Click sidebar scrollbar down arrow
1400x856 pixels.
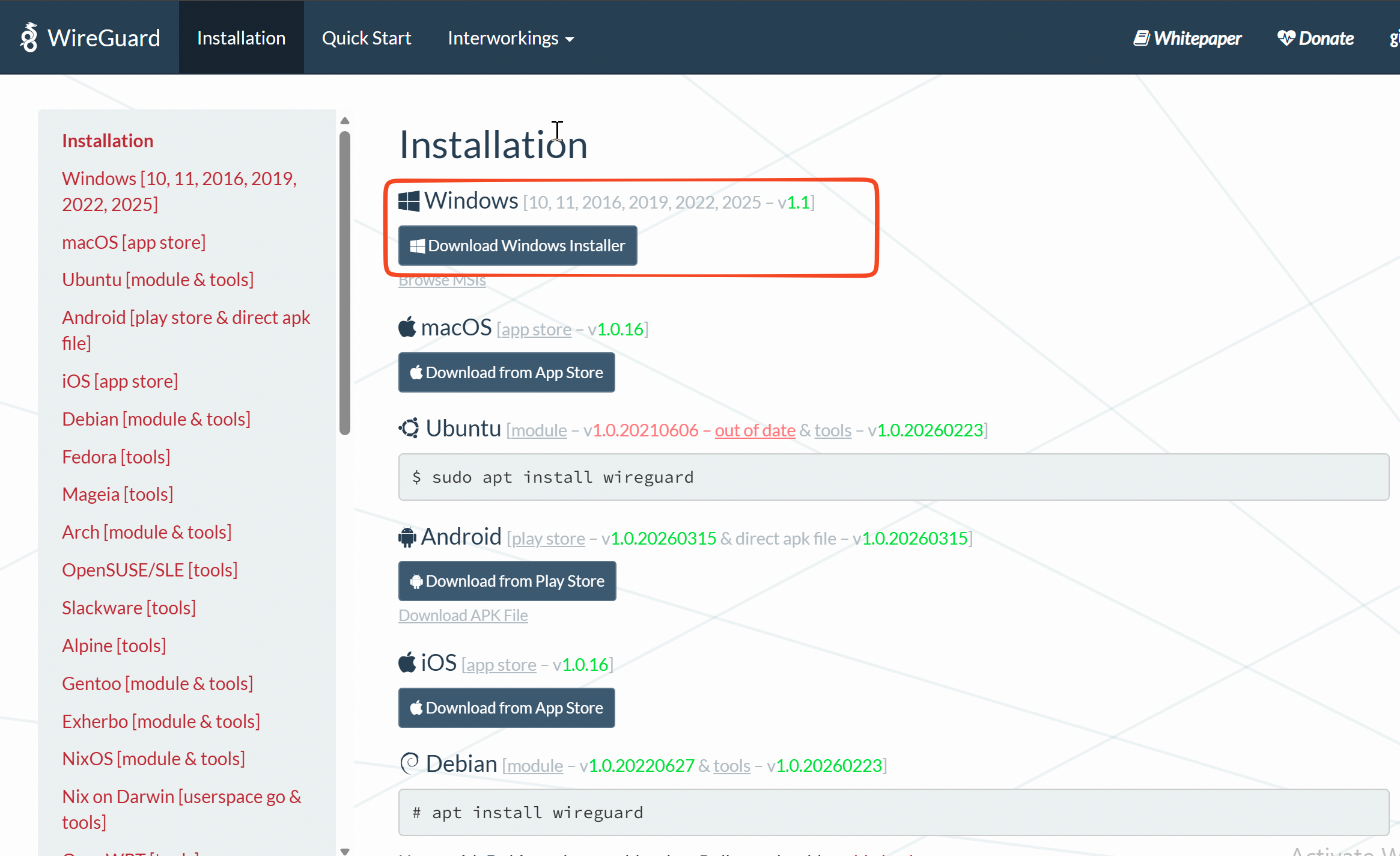(345, 851)
